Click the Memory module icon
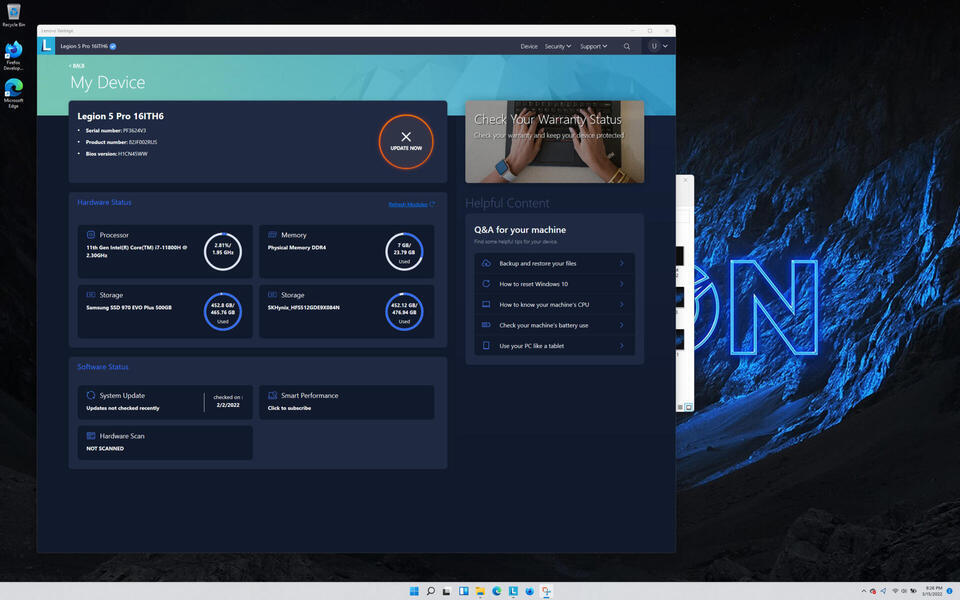This screenshot has width=960, height=600. [272, 234]
